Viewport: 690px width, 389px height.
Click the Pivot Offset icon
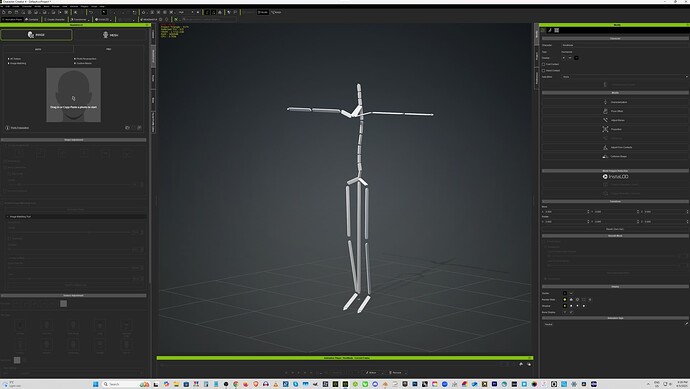[x=605, y=111]
